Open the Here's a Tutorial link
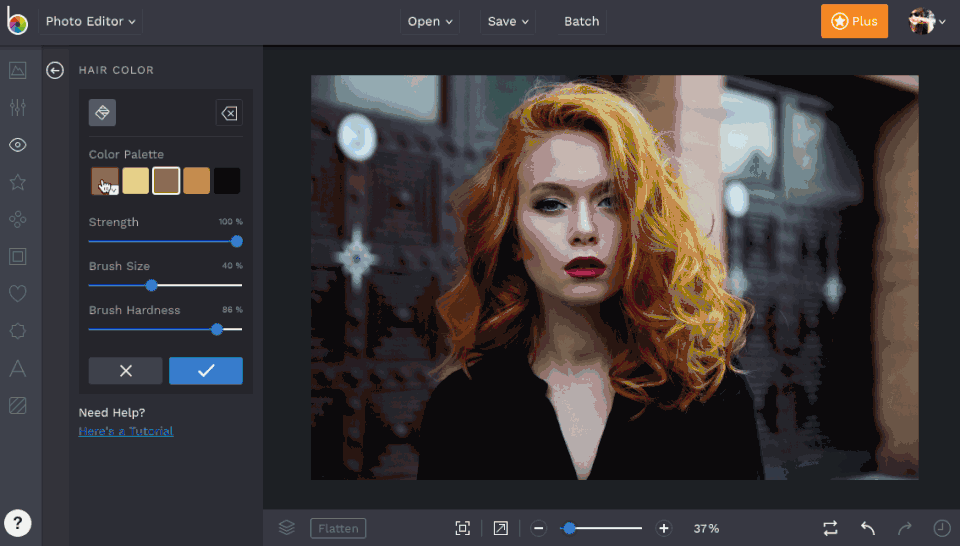Image resolution: width=960 pixels, height=546 pixels. tap(126, 431)
